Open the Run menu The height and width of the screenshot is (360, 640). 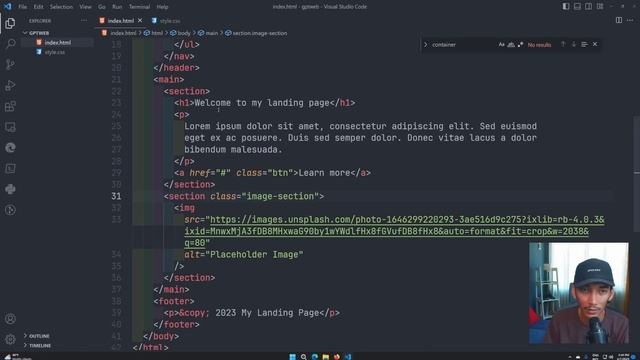tap(117, 7)
